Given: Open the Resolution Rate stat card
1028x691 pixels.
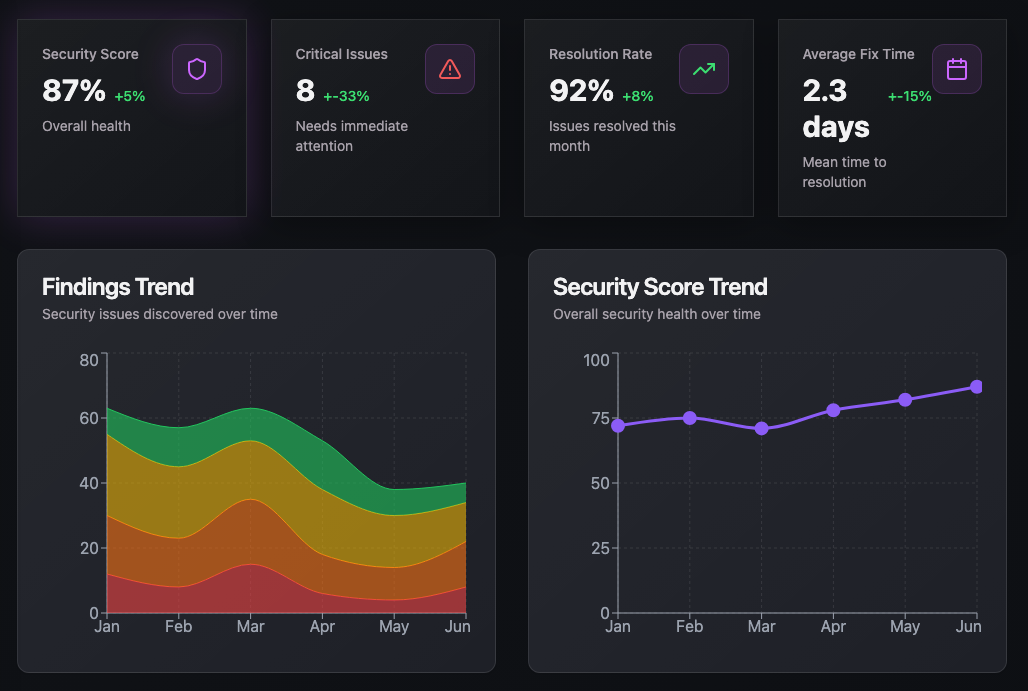Looking at the screenshot, I should 638,117.
